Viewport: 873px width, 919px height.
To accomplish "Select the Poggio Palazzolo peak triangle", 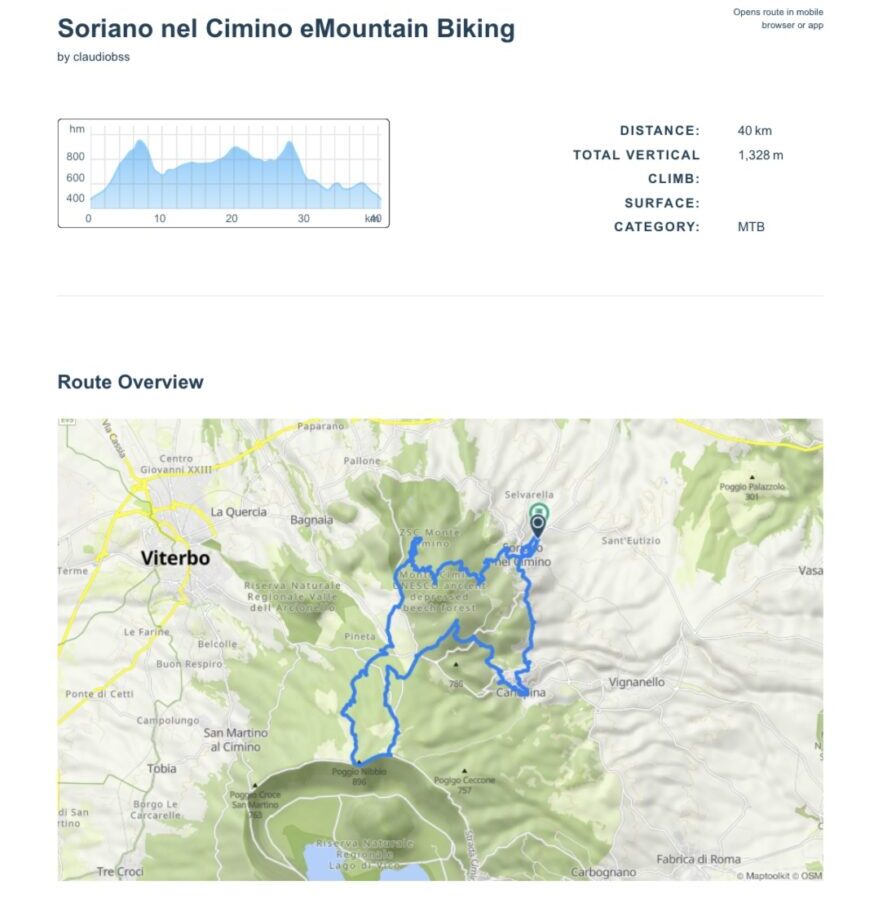I will tap(752, 478).
